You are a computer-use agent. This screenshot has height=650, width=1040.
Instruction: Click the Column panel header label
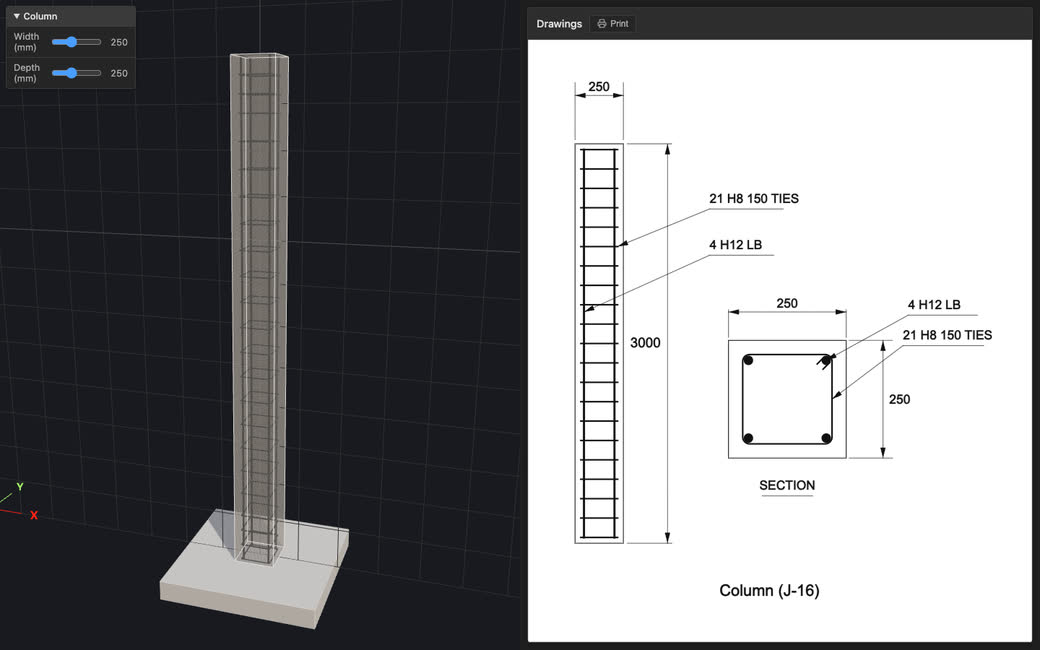coord(40,16)
